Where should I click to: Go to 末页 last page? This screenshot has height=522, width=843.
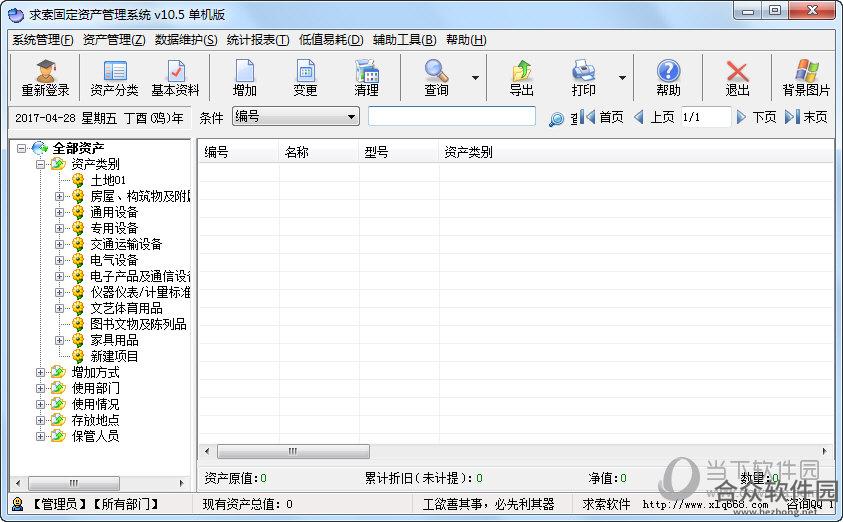[806, 117]
